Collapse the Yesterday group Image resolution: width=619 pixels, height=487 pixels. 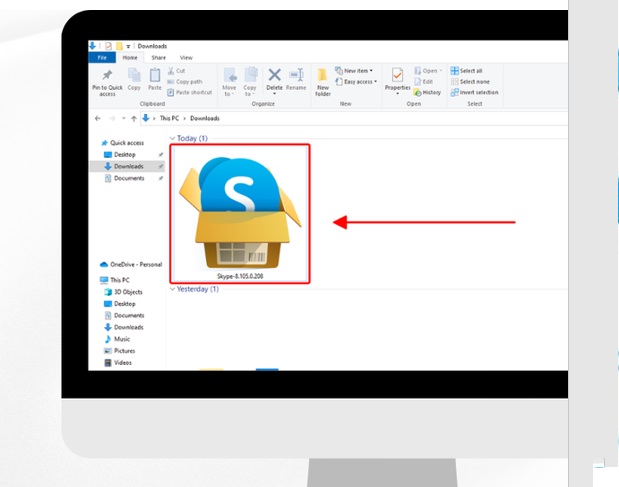point(171,289)
